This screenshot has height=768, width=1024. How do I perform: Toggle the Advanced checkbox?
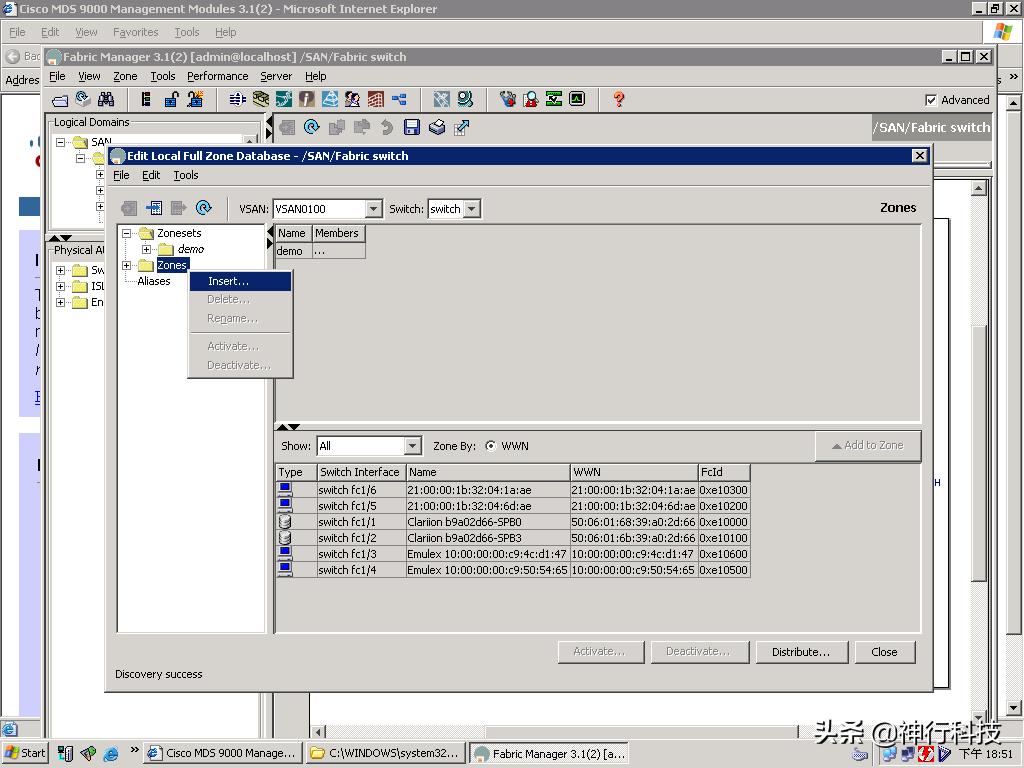pyautogui.click(x=931, y=100)
